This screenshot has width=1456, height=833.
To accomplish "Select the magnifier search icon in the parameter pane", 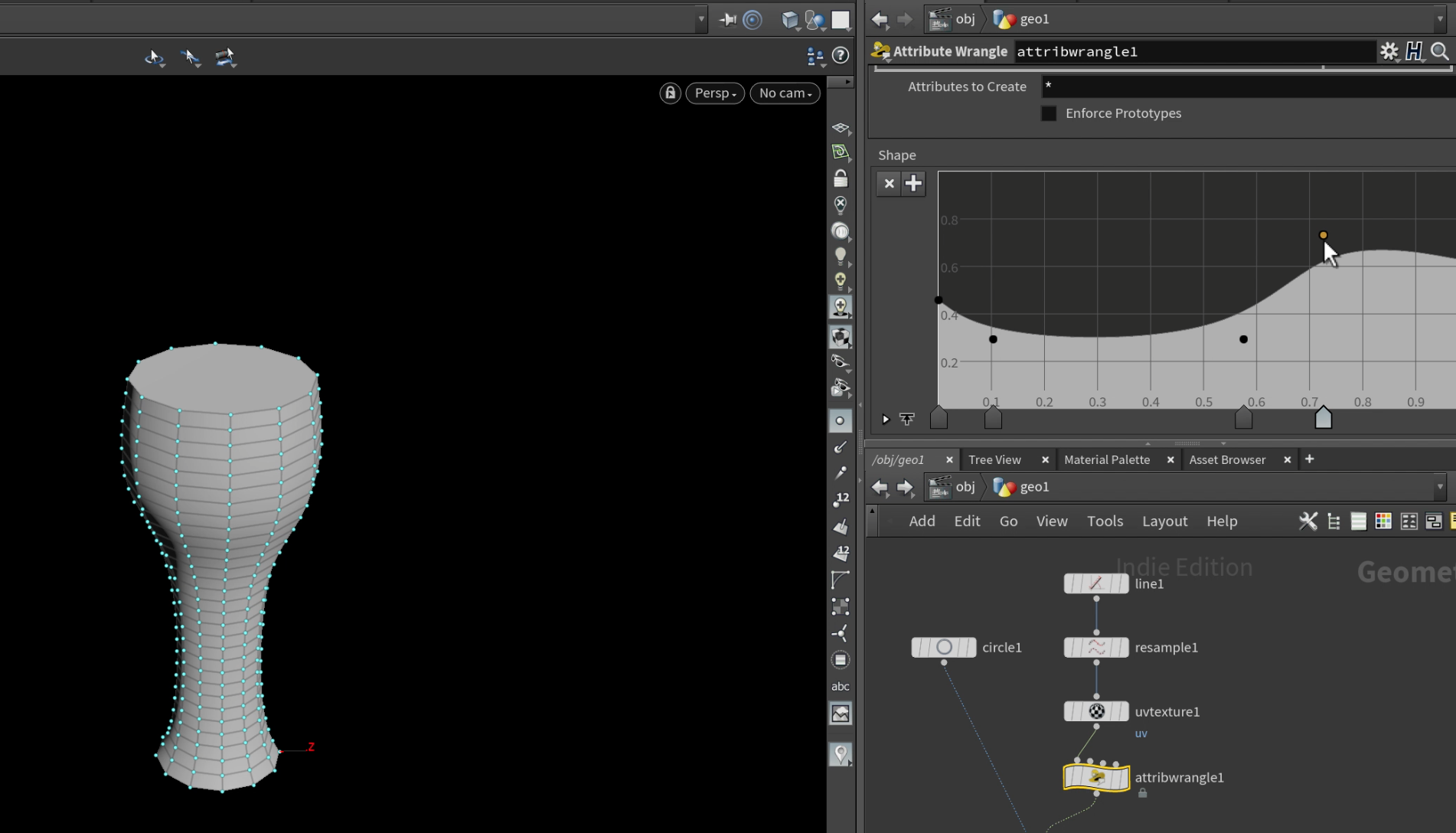I will click(1440, 51).
